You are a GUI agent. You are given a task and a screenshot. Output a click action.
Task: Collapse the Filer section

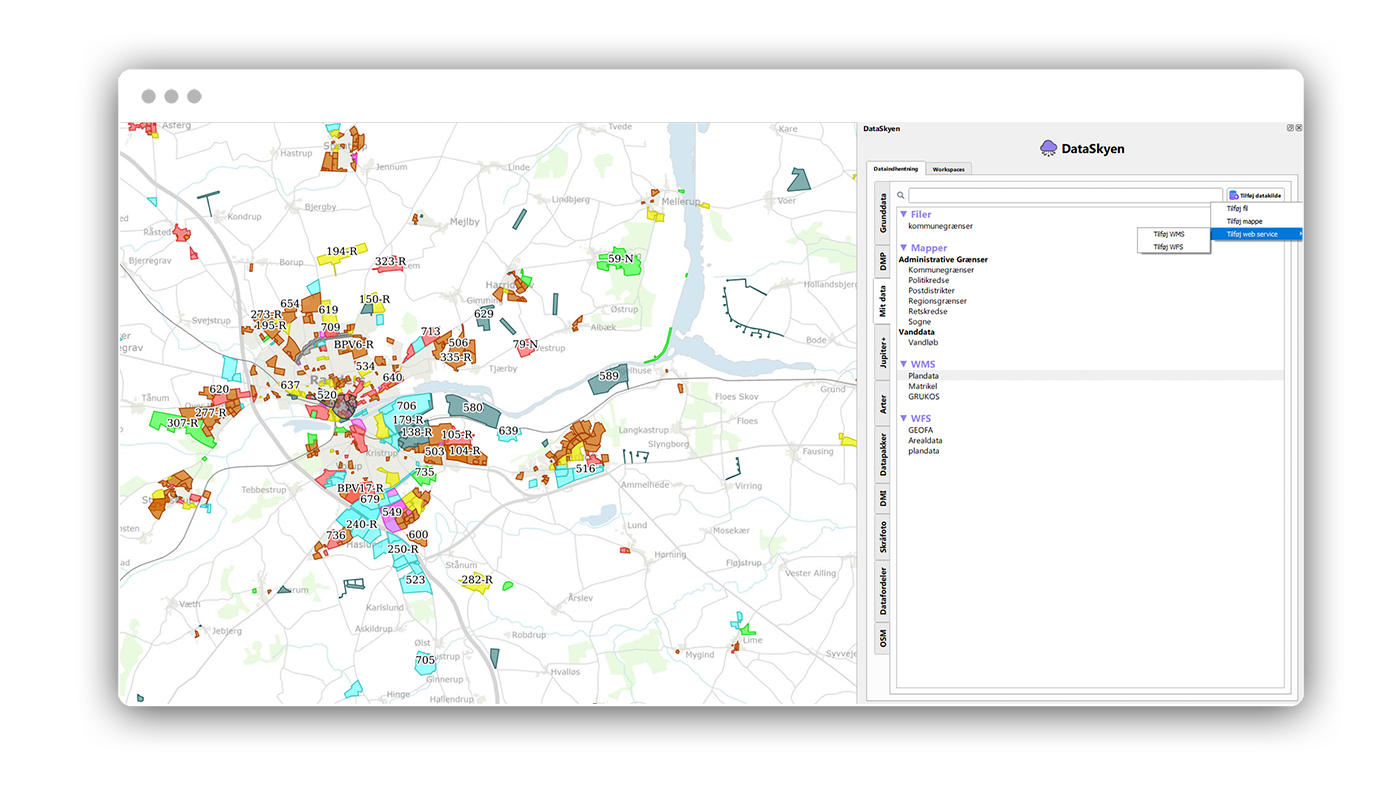coord(903,214)
